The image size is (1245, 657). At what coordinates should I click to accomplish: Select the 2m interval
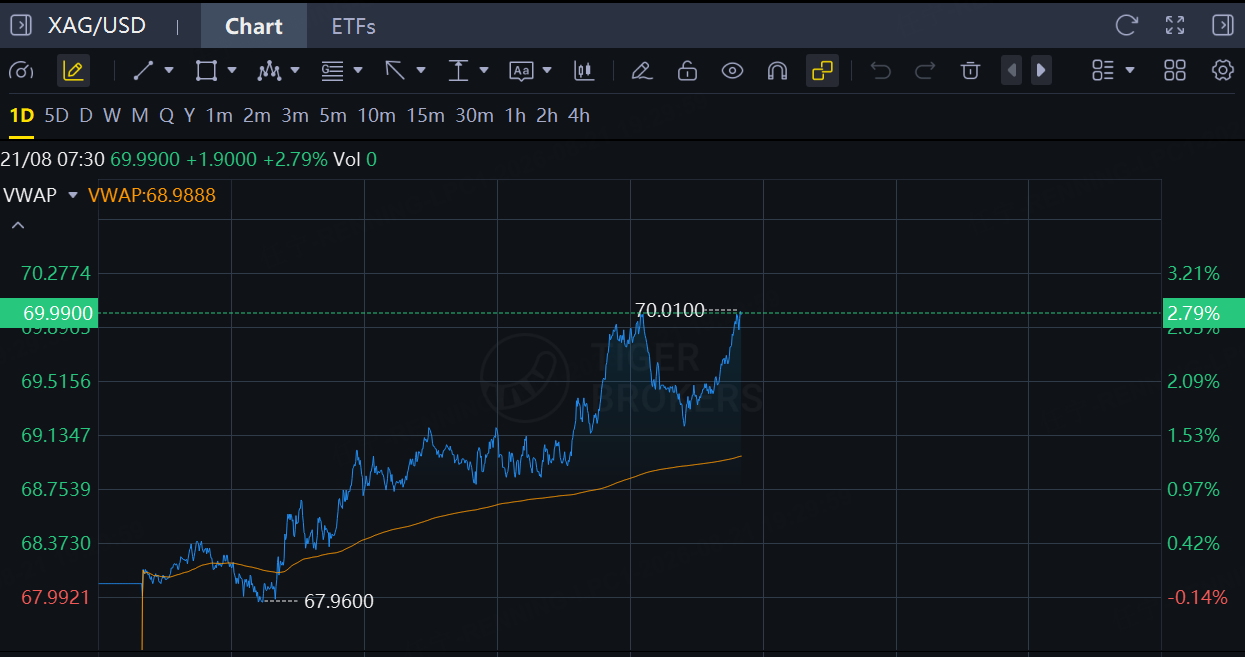point(257,116)
